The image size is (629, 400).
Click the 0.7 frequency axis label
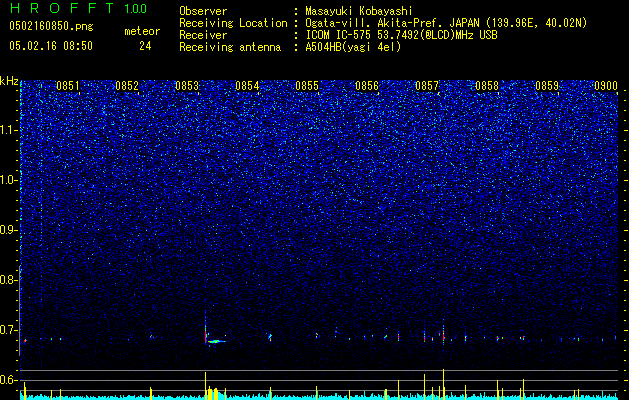tap(8, 330)
